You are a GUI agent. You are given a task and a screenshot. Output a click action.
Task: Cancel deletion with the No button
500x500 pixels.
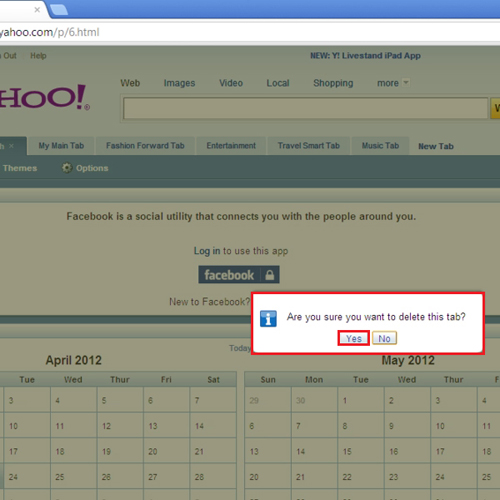[384, 338]
